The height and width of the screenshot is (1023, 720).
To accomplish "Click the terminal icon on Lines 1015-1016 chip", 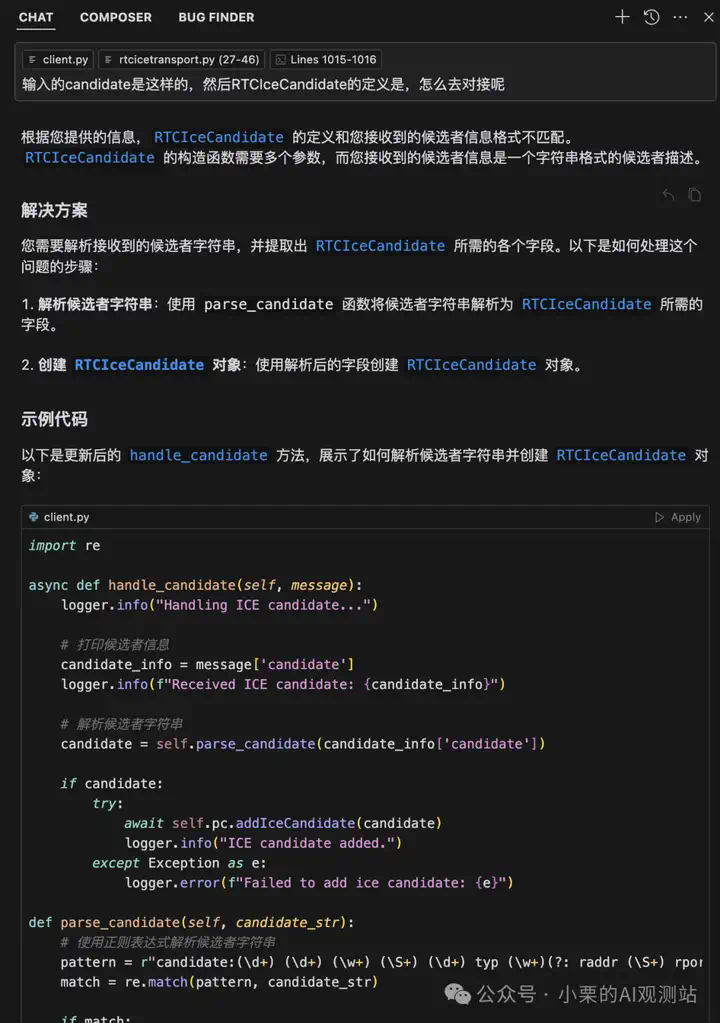I will coord(280,59).
